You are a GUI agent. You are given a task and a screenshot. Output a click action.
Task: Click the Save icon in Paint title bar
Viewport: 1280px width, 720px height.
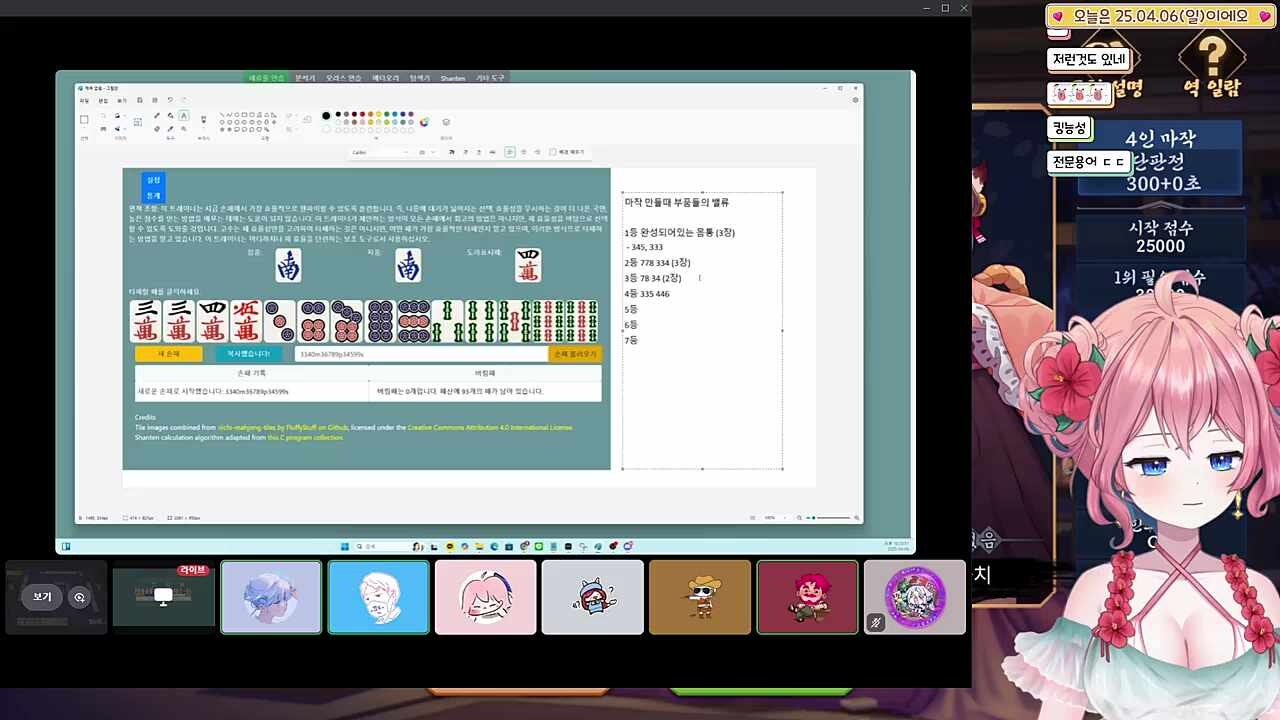(139, 100)
